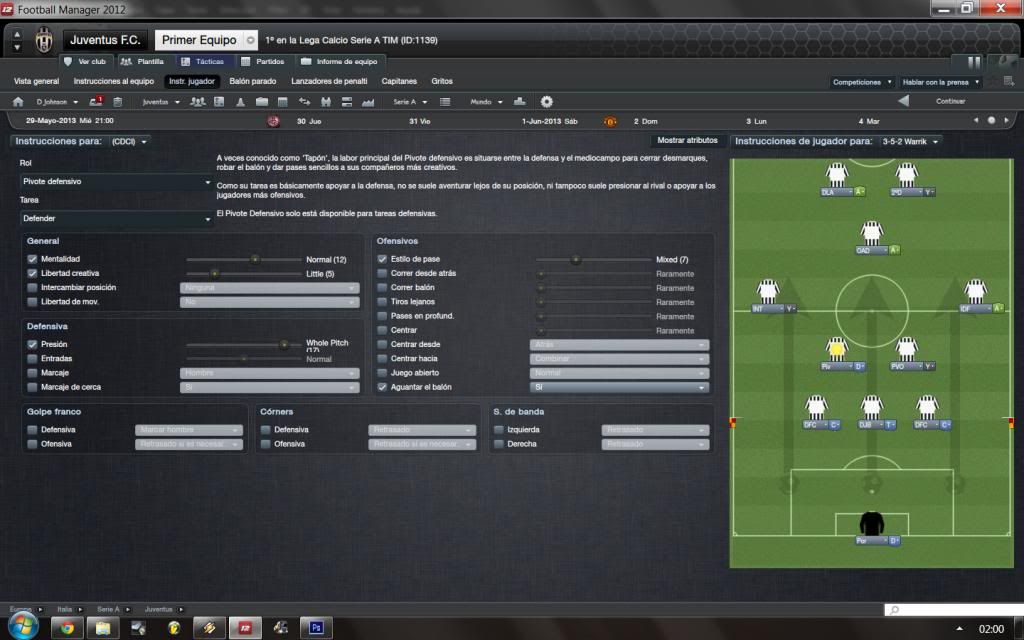Image resolution: width=1024 pixels, height=640 pixels.
Task: Click the calendar fixtures icon in the toolbar
Action: (x=283, y=102)
